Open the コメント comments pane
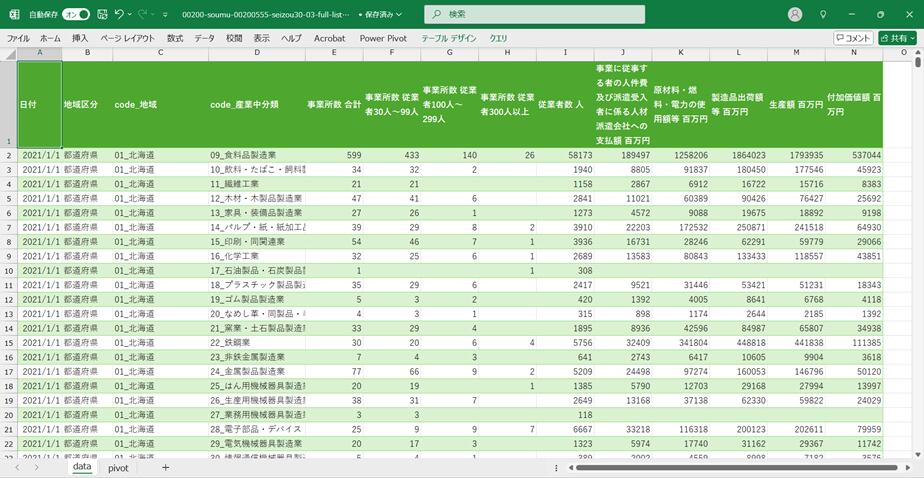Image resolution: width=924 pixels, height=478 pixels. coord(852,38)
